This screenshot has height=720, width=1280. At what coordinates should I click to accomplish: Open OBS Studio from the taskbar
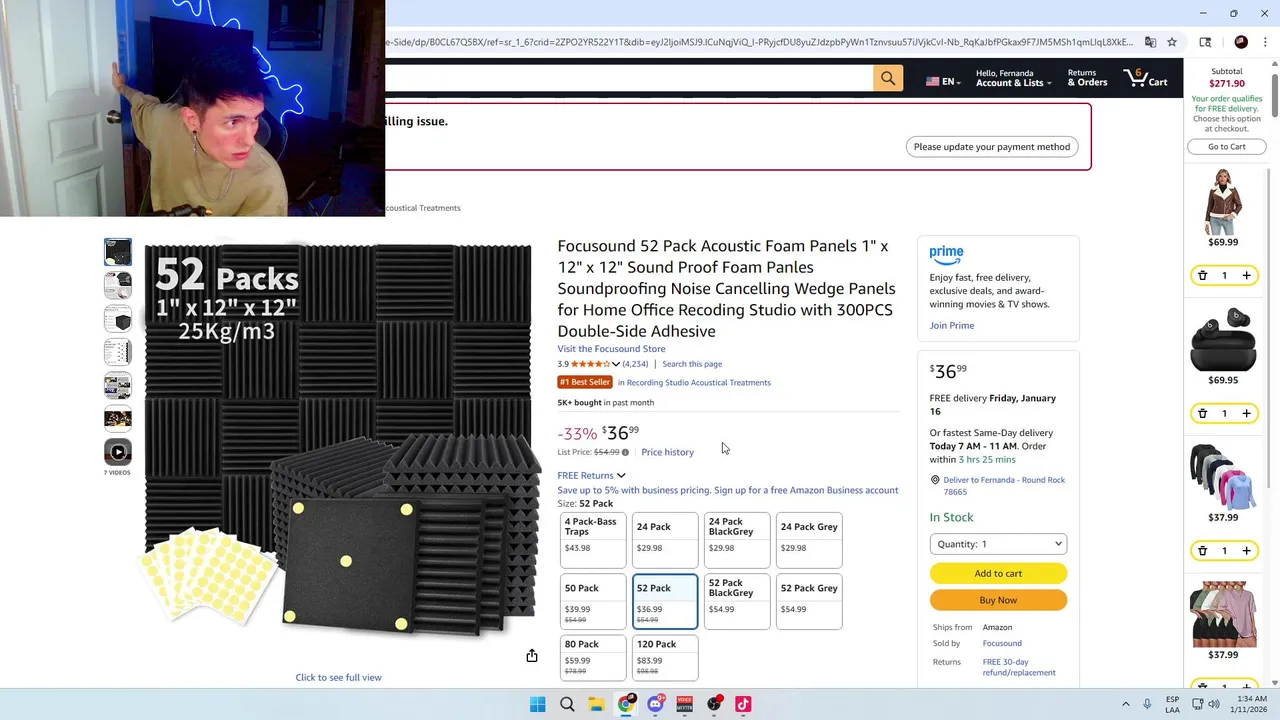tap(714, 704)
